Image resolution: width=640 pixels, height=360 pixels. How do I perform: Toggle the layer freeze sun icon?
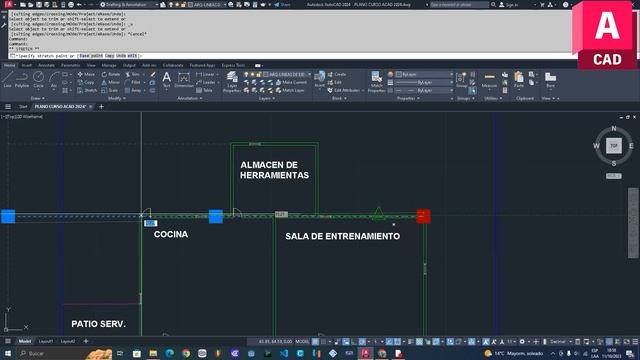pos(252,74)
